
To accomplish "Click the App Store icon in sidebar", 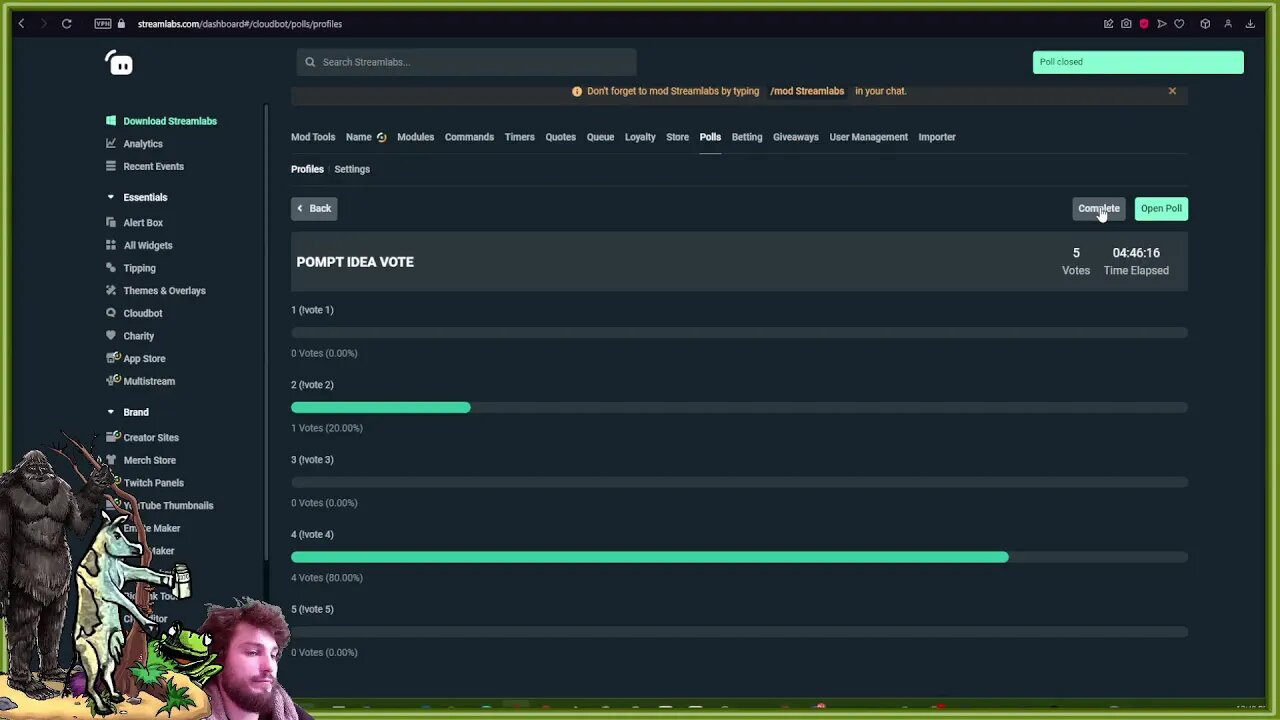I will tap(112, 358).
